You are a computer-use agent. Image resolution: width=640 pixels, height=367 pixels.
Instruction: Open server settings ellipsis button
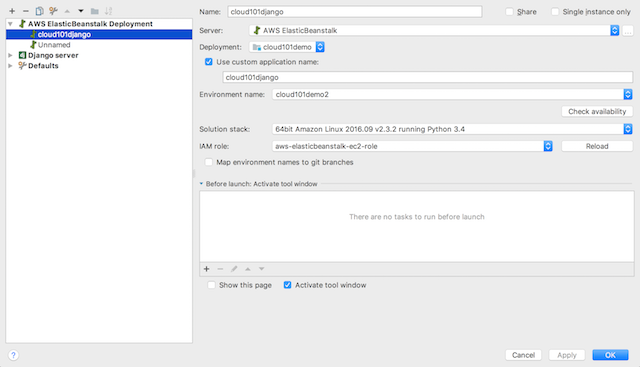click(x=628, y=31)
